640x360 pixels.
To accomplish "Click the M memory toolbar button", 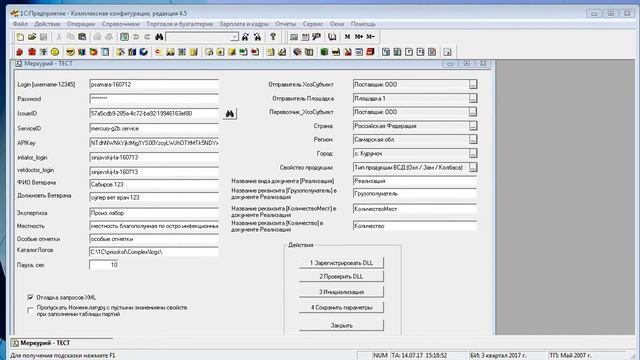I will [x=347, y=37].
